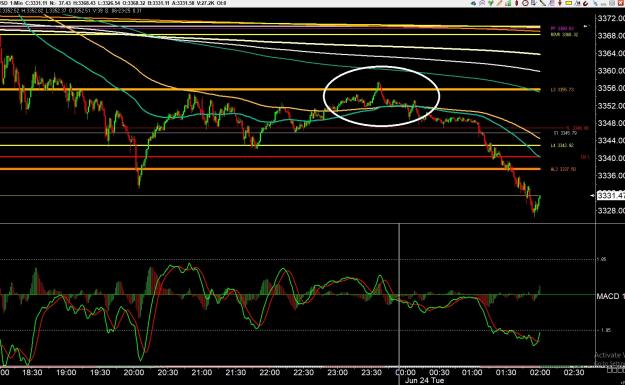The image size is (625, 385).
Task: Click the 3372.00 price axis label
Action: point(611,18)
